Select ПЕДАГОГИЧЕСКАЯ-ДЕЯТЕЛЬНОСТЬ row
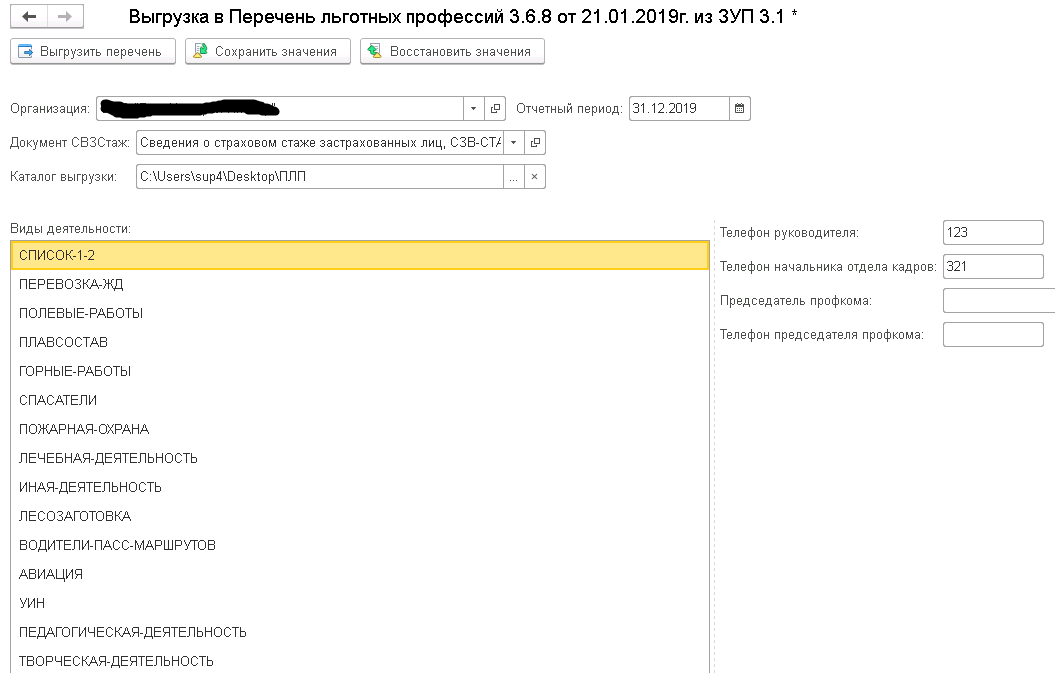This screenshot has height=673, width=1055. click(x=360, y=632)
